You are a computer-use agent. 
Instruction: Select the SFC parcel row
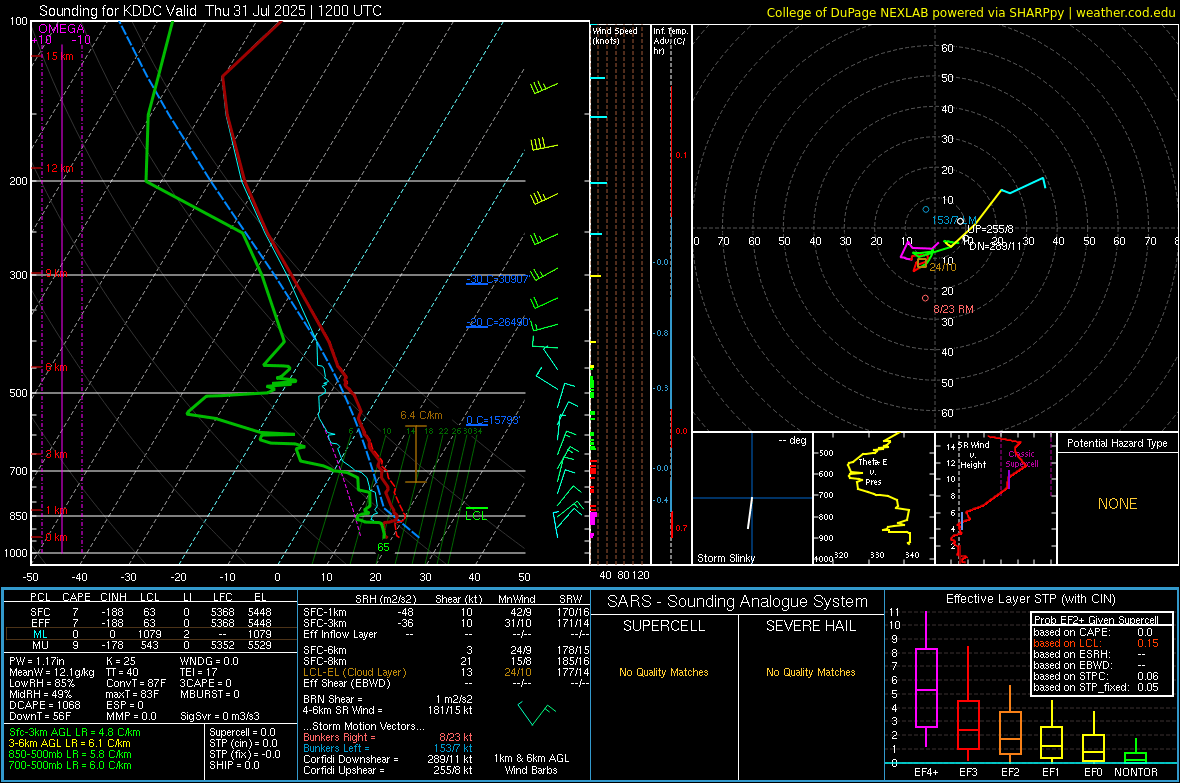point(151,612)
